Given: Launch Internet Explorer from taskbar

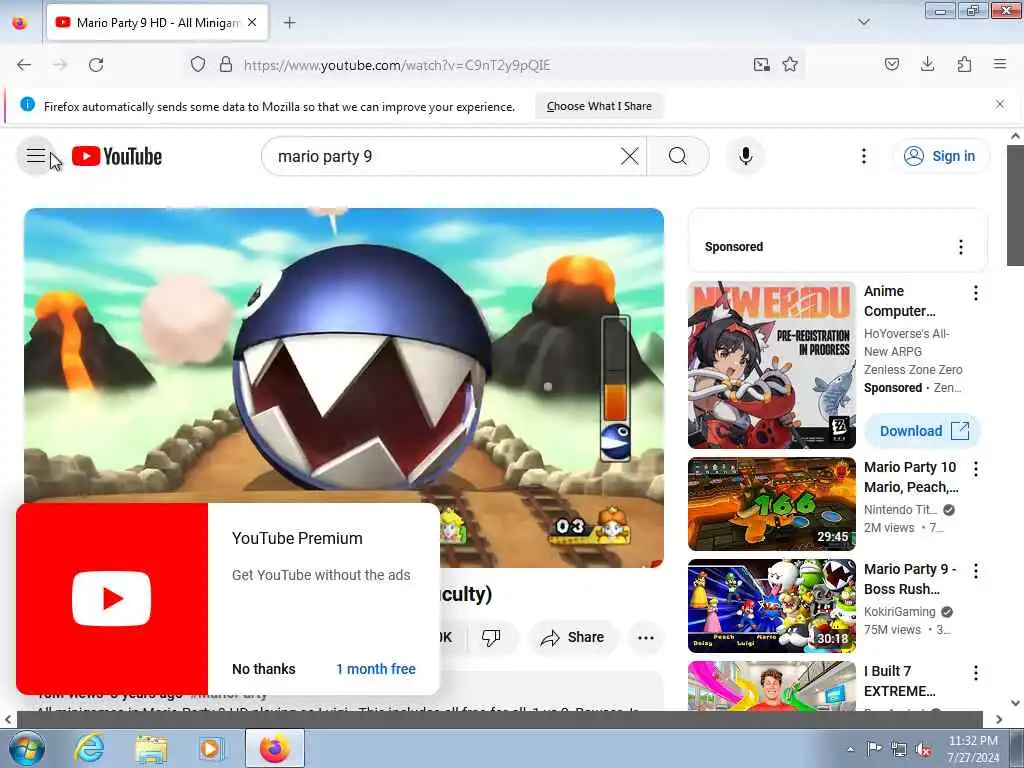Looking at the screenshot, I should pyautogui.click(x=89, y=748).
